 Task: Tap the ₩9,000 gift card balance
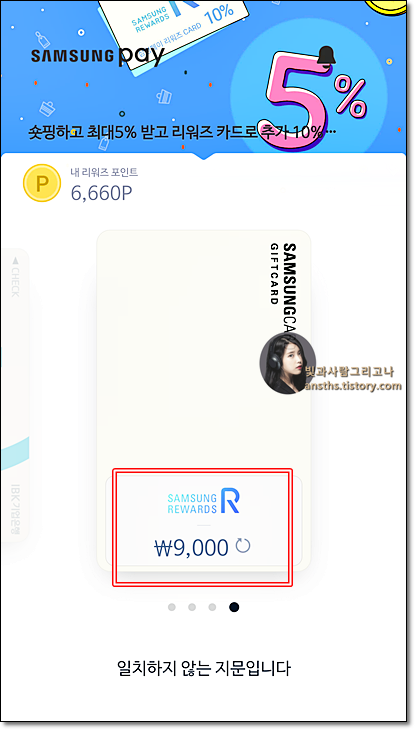[191, 548]
